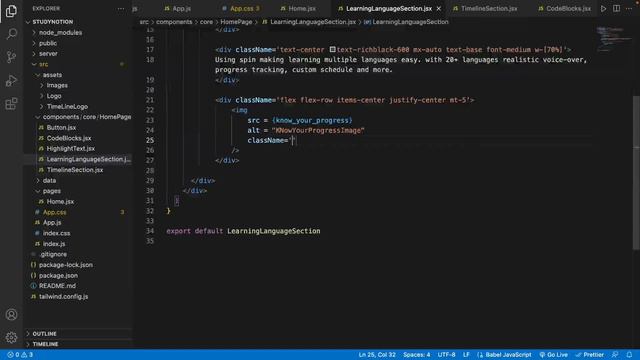Image resolution: width=640 pixels, height=360 pixels.
Task: Open Button.jsx in the explorer
Action: pos(61,127)
